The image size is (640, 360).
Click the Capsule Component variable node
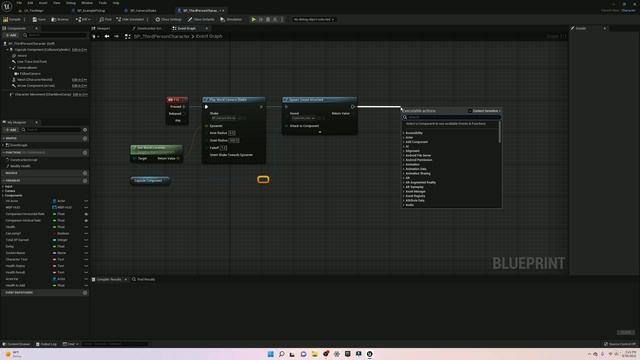(x=150, y=180)
